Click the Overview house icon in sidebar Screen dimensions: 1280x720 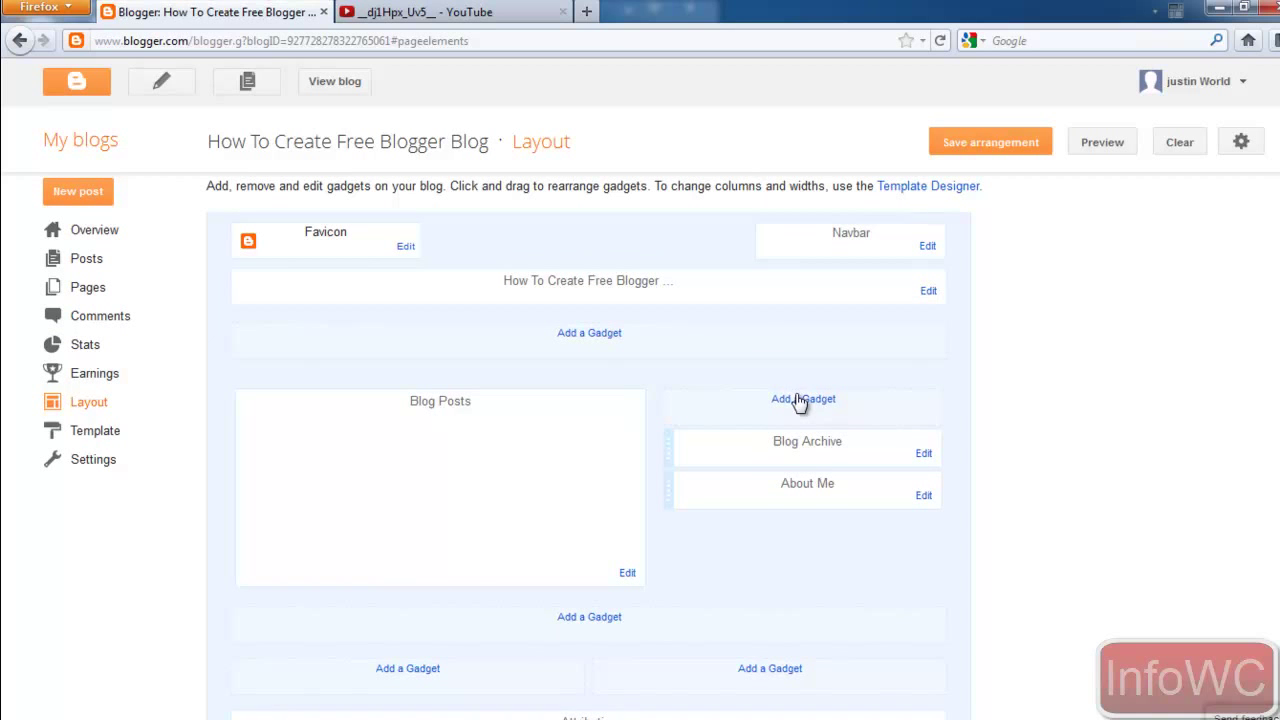click(53, 230)
